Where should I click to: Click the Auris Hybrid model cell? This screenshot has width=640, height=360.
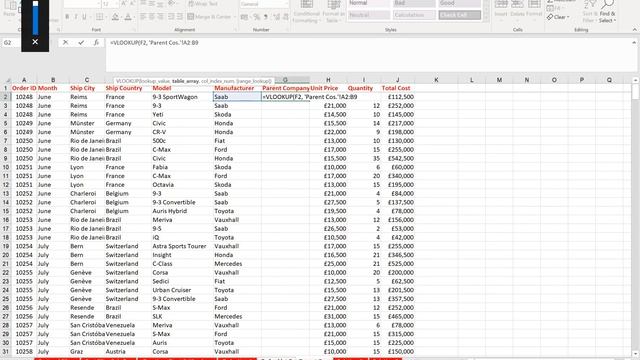coord(182,211)
